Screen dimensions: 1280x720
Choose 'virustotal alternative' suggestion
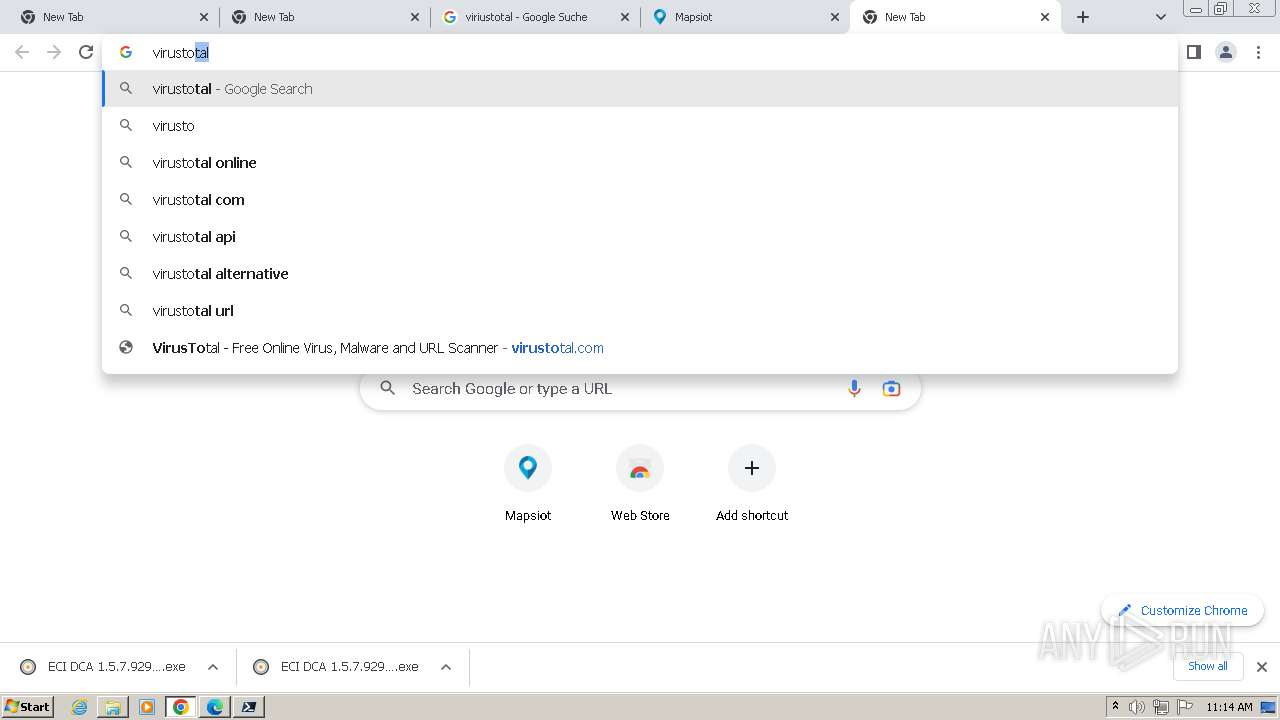[x=640, y=274]
